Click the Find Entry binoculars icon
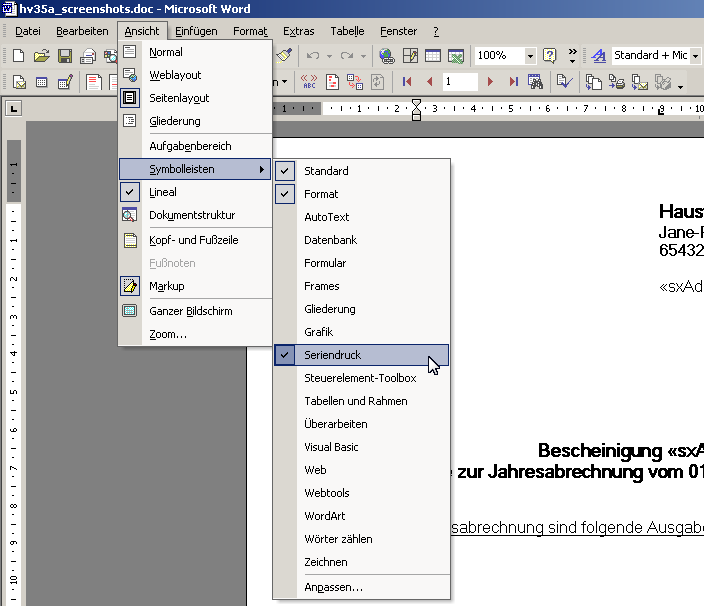The width and height of the screenshot is (704, 606). 535,82
